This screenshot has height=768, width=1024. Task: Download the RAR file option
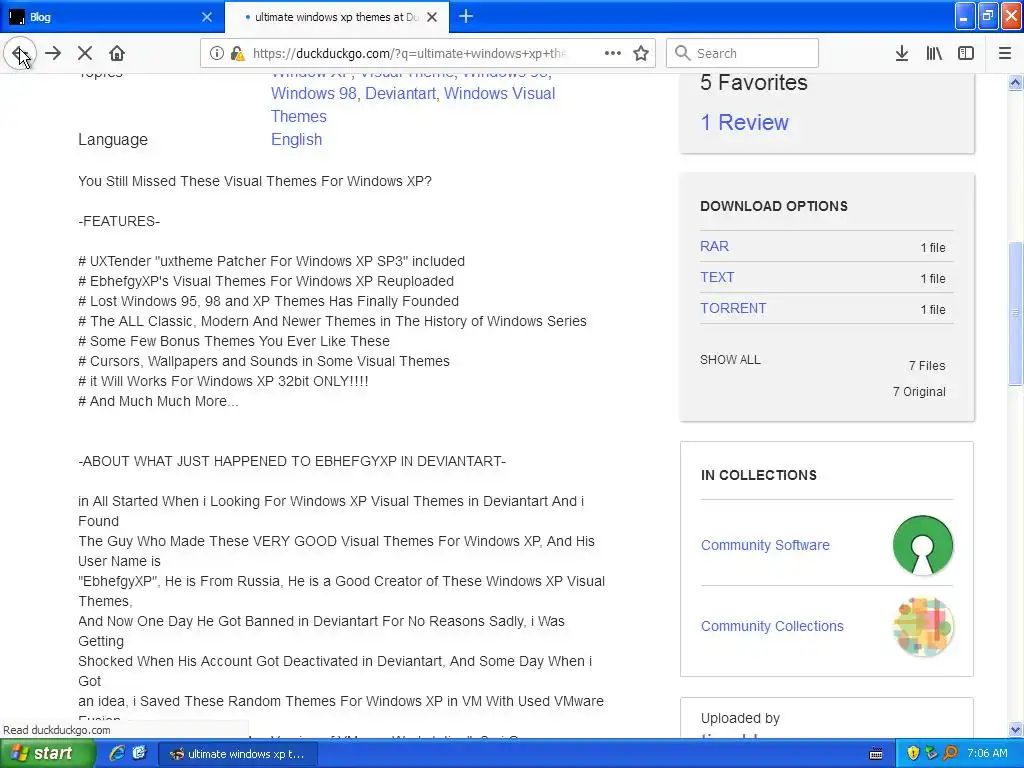714,246
